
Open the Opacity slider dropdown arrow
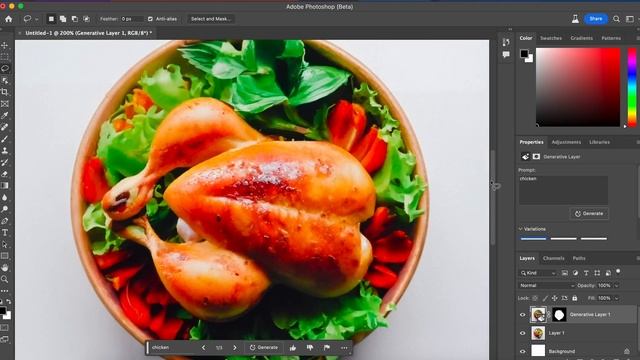point(616,286)
